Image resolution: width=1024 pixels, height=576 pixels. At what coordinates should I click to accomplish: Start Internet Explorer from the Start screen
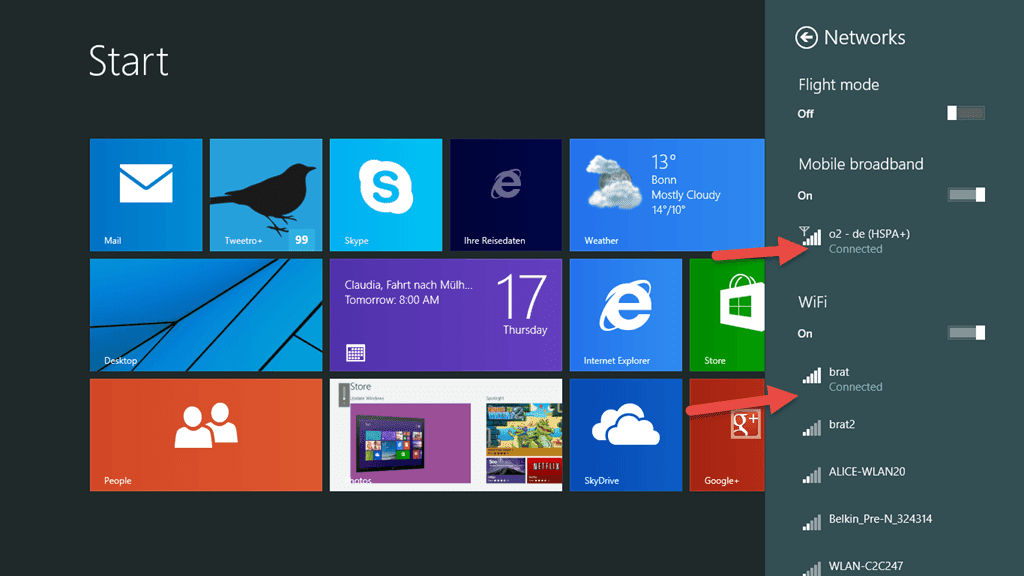pos(625,315)
